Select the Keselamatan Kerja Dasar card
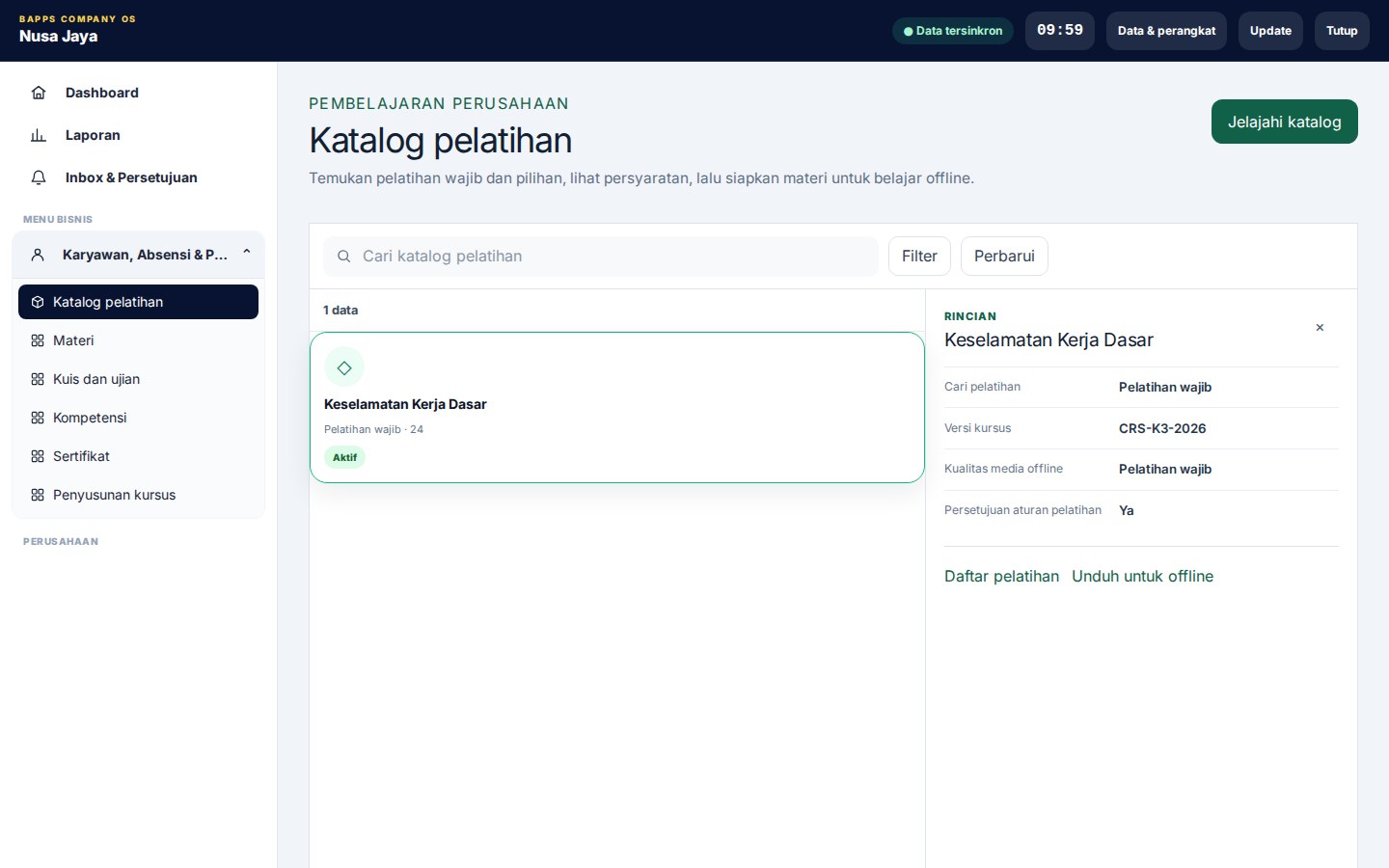1389x868 pixels. [617, 407]
